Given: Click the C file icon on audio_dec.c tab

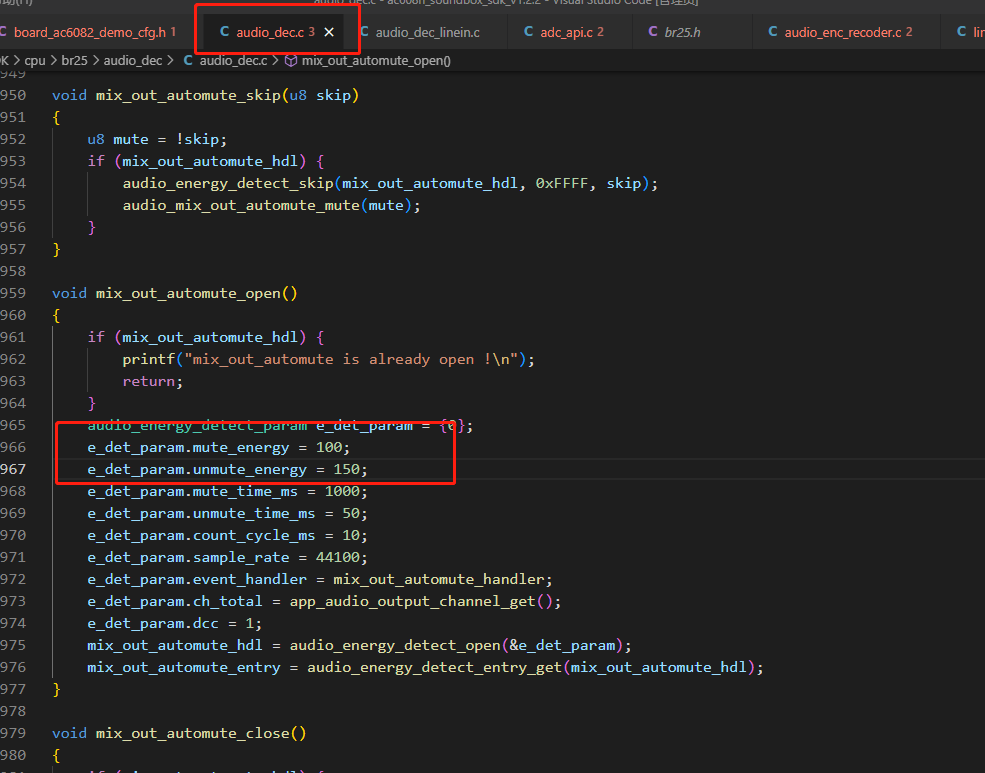Looking at the screenshot, I should click(224, 31).
